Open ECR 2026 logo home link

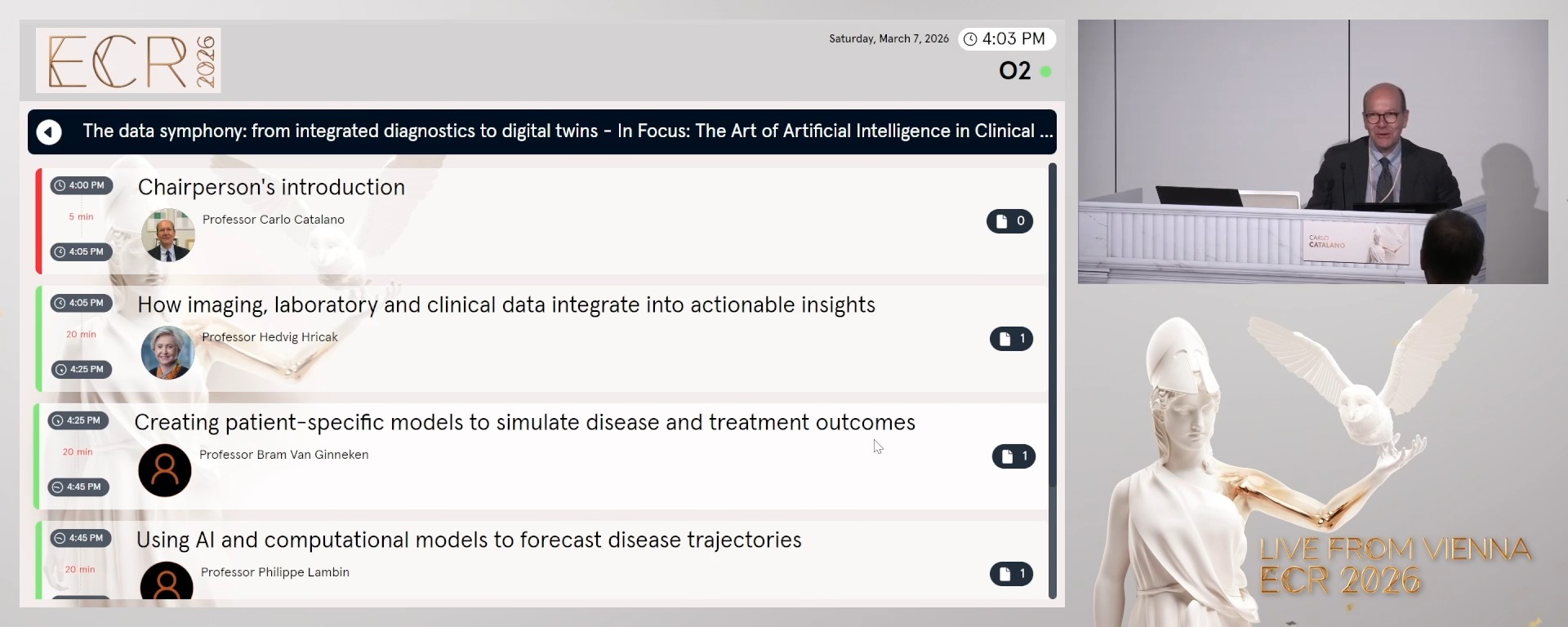[x=128, y=60]
